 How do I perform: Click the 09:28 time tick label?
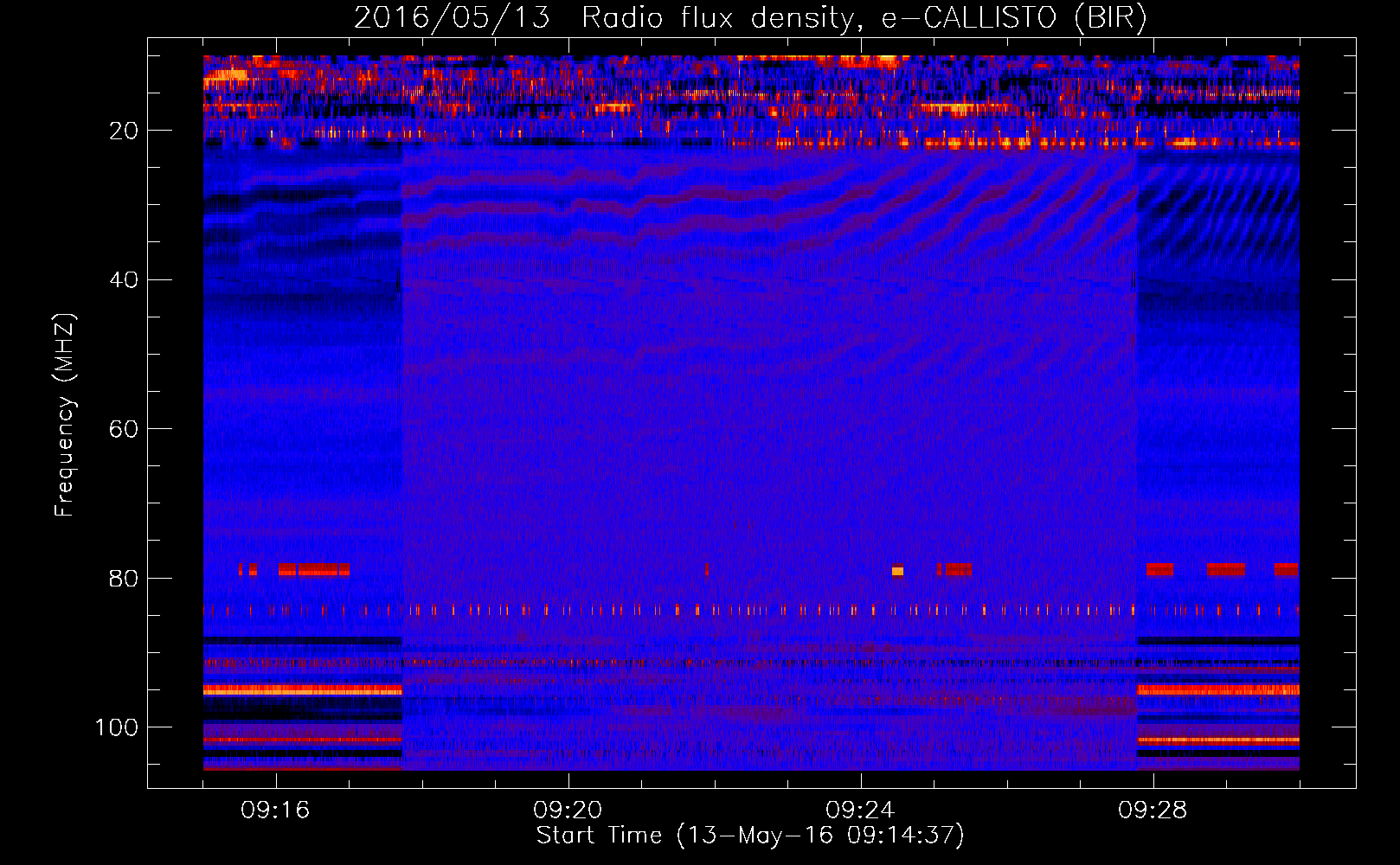click(1153, 811)
